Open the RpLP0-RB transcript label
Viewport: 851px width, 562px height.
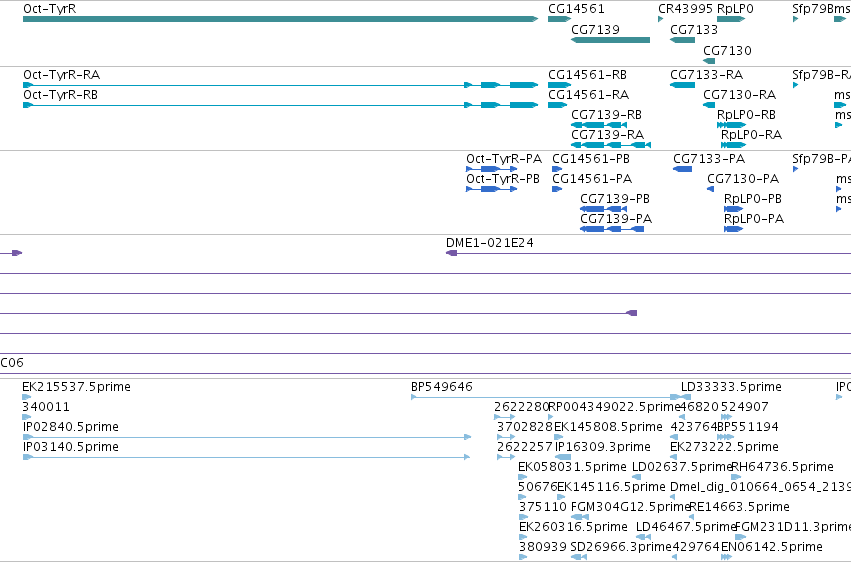pos(746,114)
